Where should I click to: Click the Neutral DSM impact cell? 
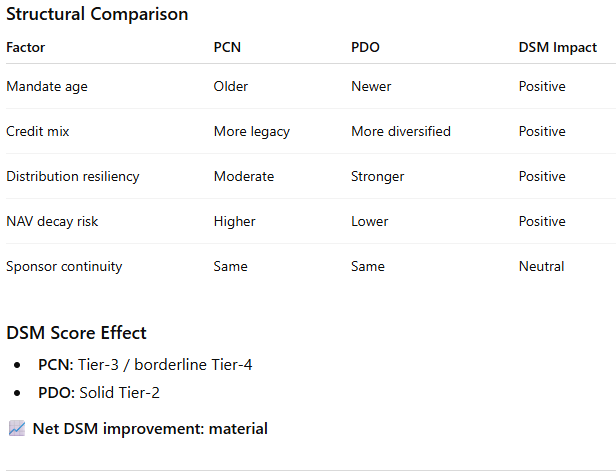click(x=541, y=267)
